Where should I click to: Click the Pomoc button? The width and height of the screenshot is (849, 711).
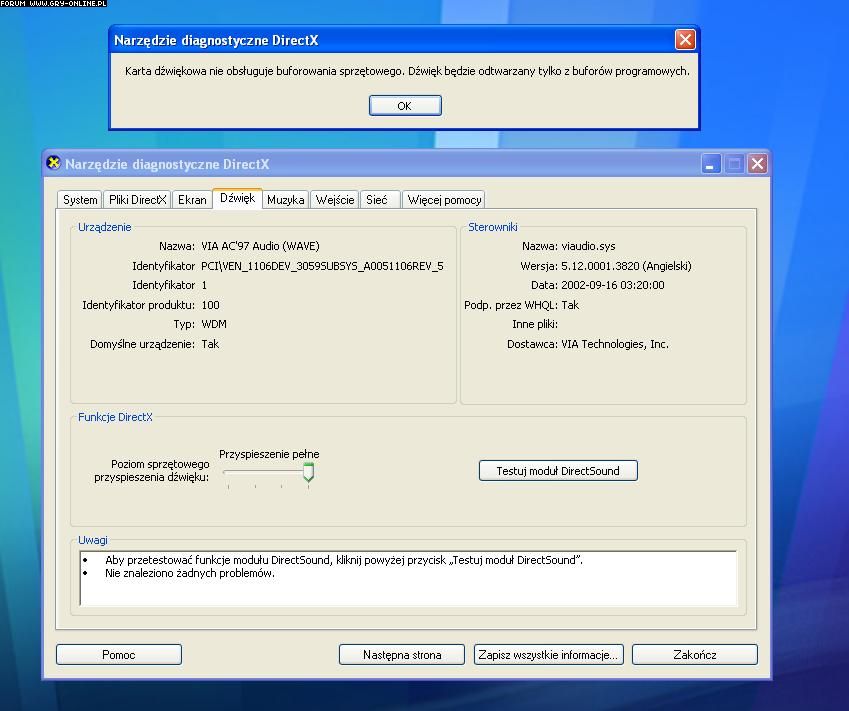[x=119, y=655]
